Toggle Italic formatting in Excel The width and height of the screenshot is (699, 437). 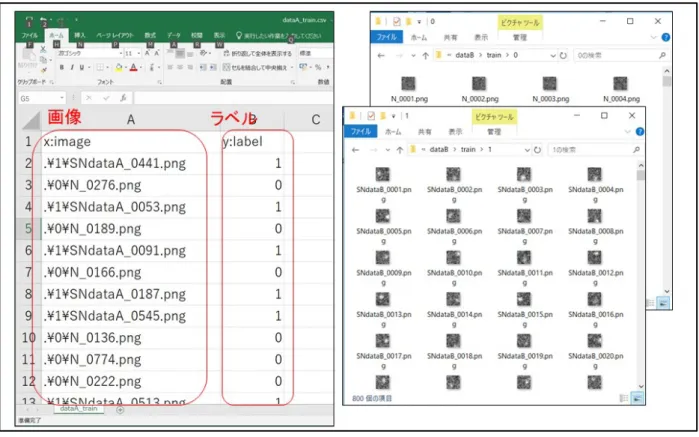click(x=72, y=67)
